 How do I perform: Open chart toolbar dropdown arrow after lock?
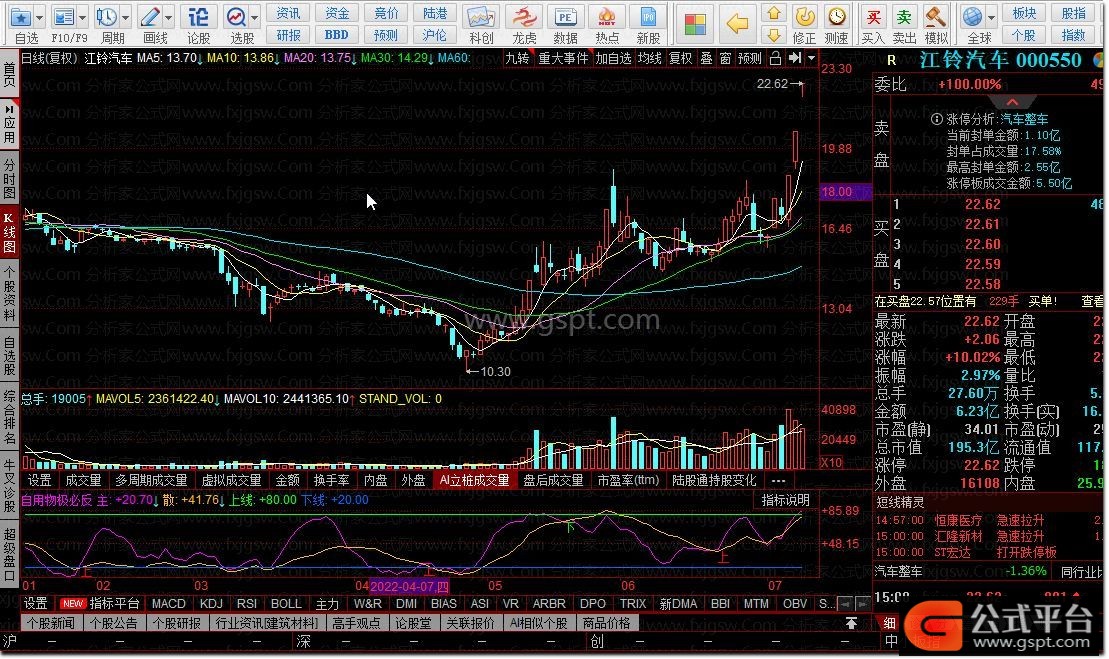point(811,58)
